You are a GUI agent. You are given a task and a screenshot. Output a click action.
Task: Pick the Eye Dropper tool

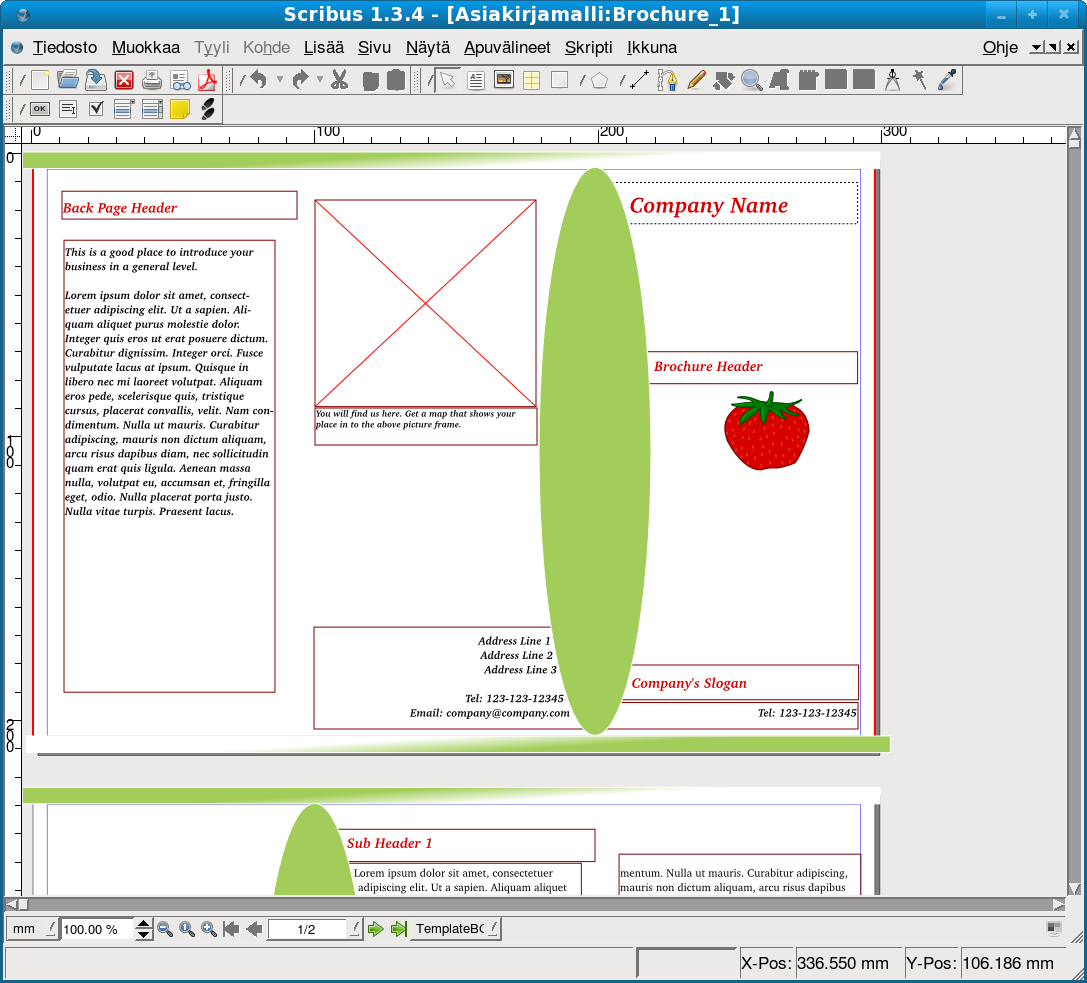(x=946, y=80)
